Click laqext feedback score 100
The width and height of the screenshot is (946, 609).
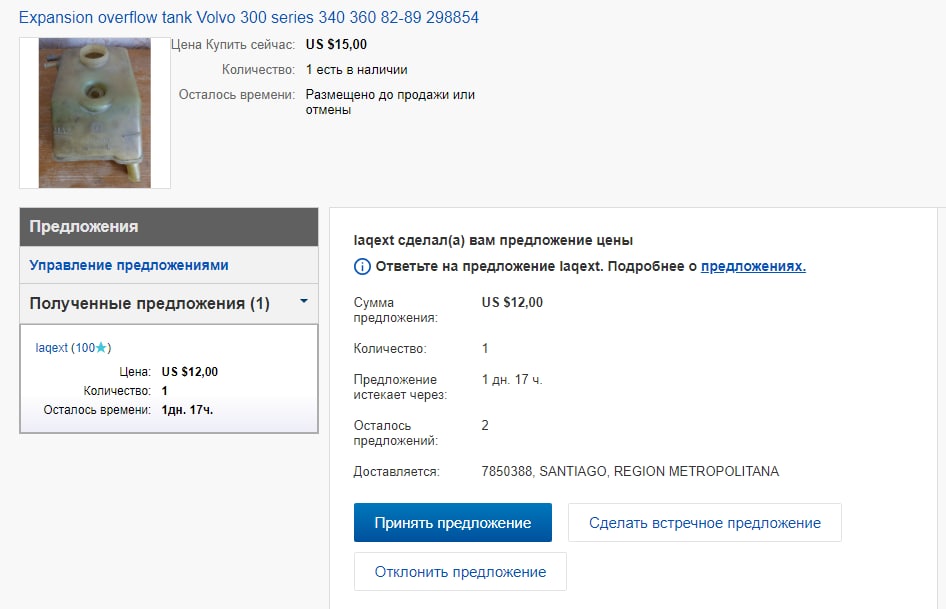click(x=85, y=348)
